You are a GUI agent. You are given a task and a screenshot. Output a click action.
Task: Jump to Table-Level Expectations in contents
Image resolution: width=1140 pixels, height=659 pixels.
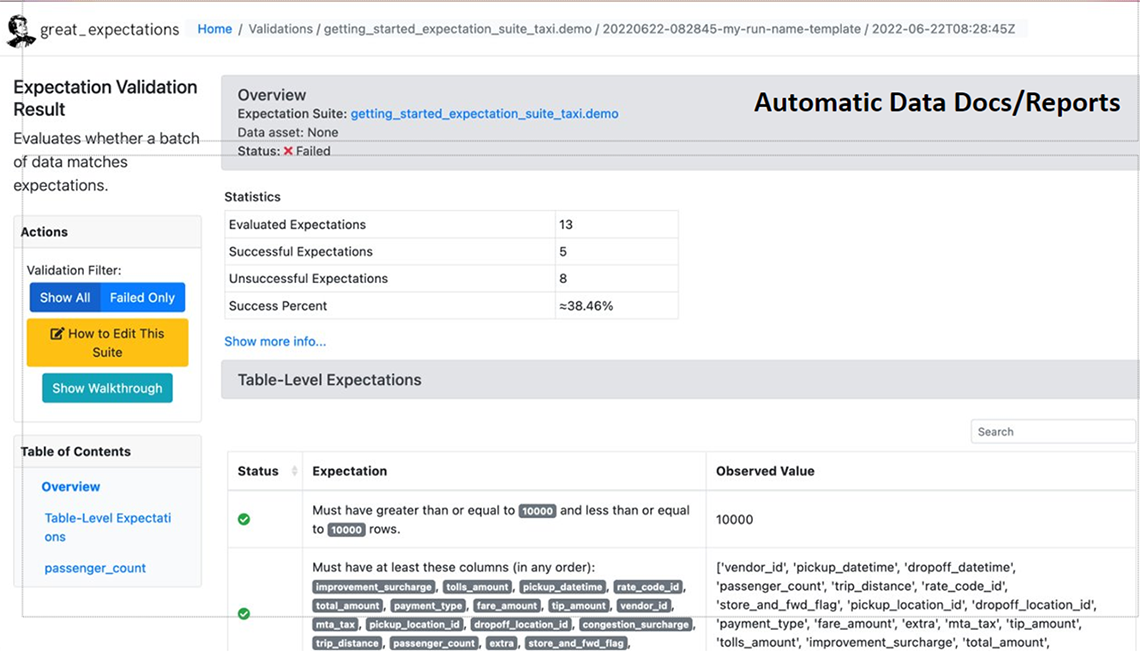click(x=108, y=527)
